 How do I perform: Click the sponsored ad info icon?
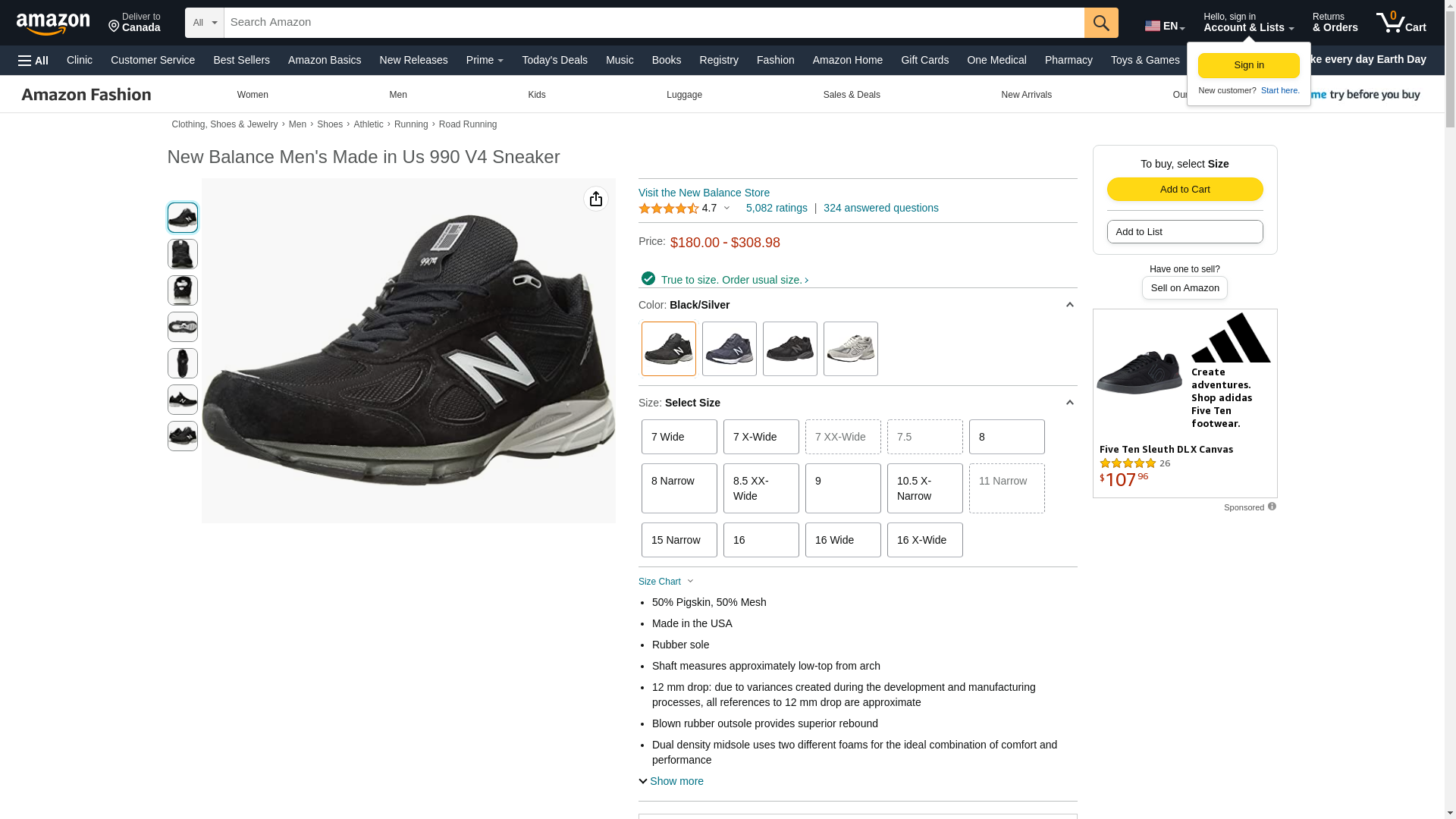pyautogui.click(x=1272, y=507)
